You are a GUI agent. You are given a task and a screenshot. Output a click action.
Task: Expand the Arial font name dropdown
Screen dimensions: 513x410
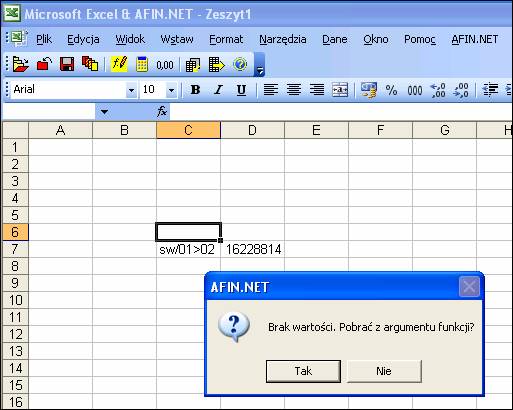click(131, 90)
